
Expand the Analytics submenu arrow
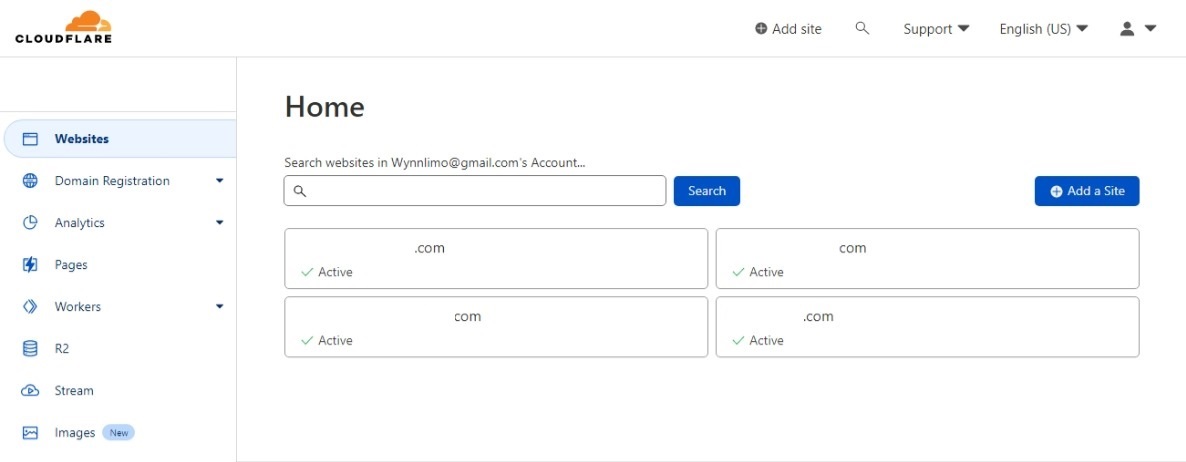pyautogui.click(x=219, y=223)
